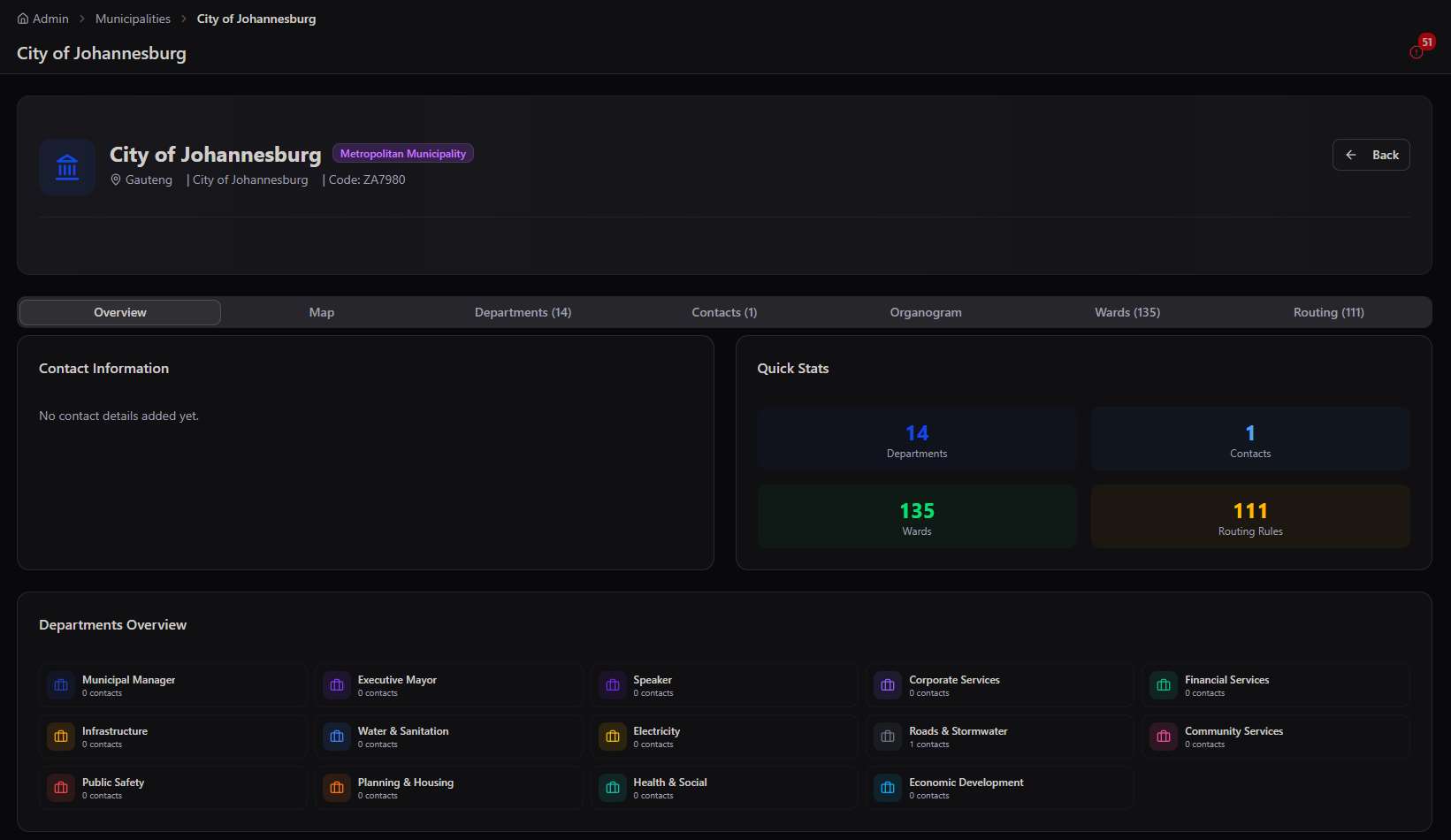Click the Executive Mayor department name

click(x=397, y=680)
